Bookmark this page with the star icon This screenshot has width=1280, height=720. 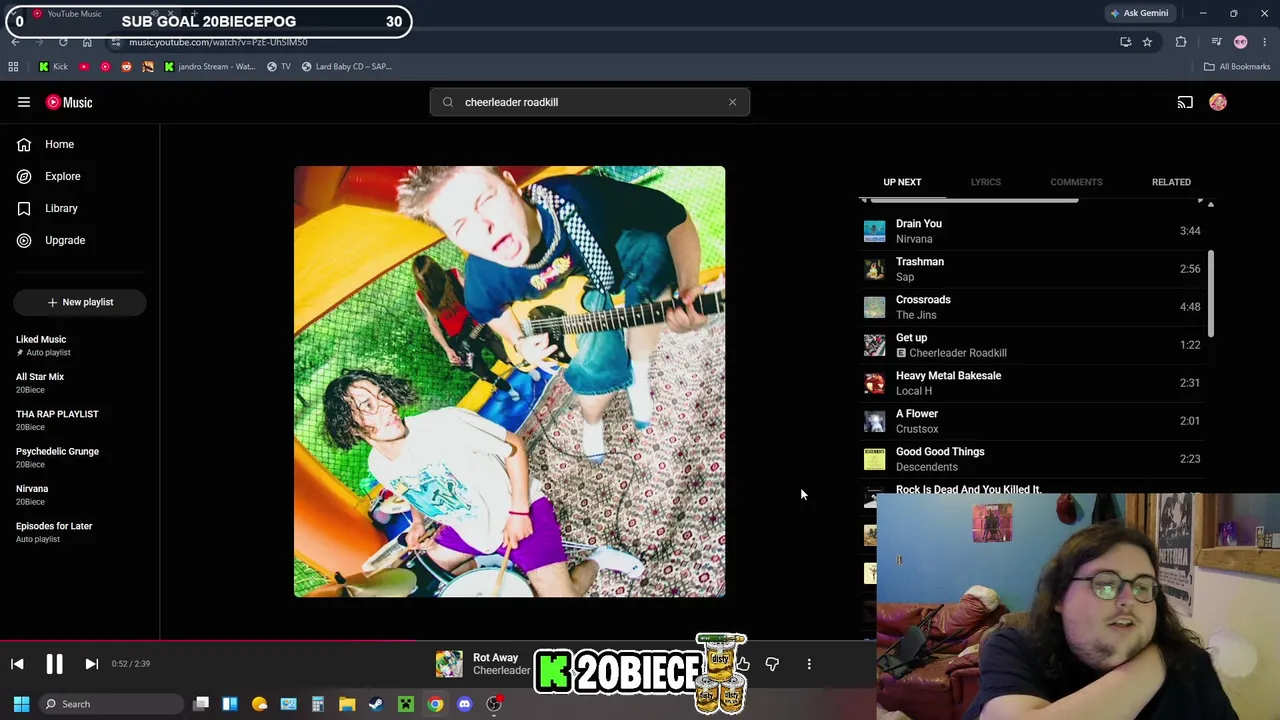[1147, 42]
